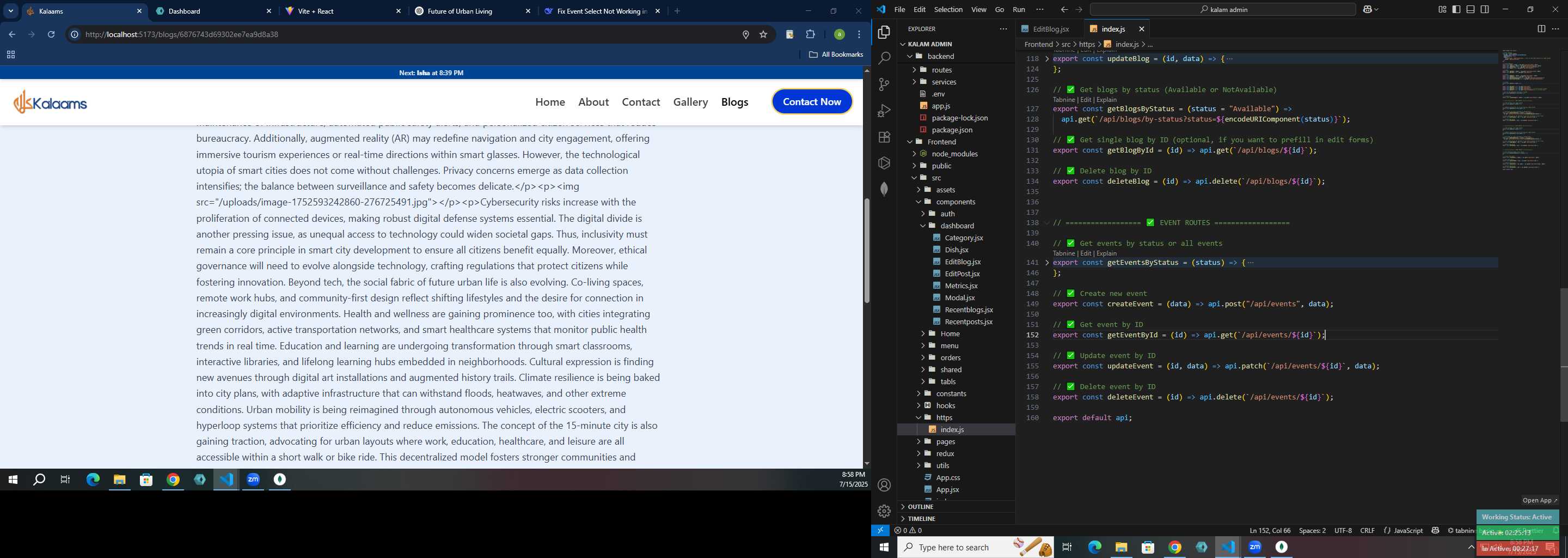Expand the auth folder

[947, 214]
